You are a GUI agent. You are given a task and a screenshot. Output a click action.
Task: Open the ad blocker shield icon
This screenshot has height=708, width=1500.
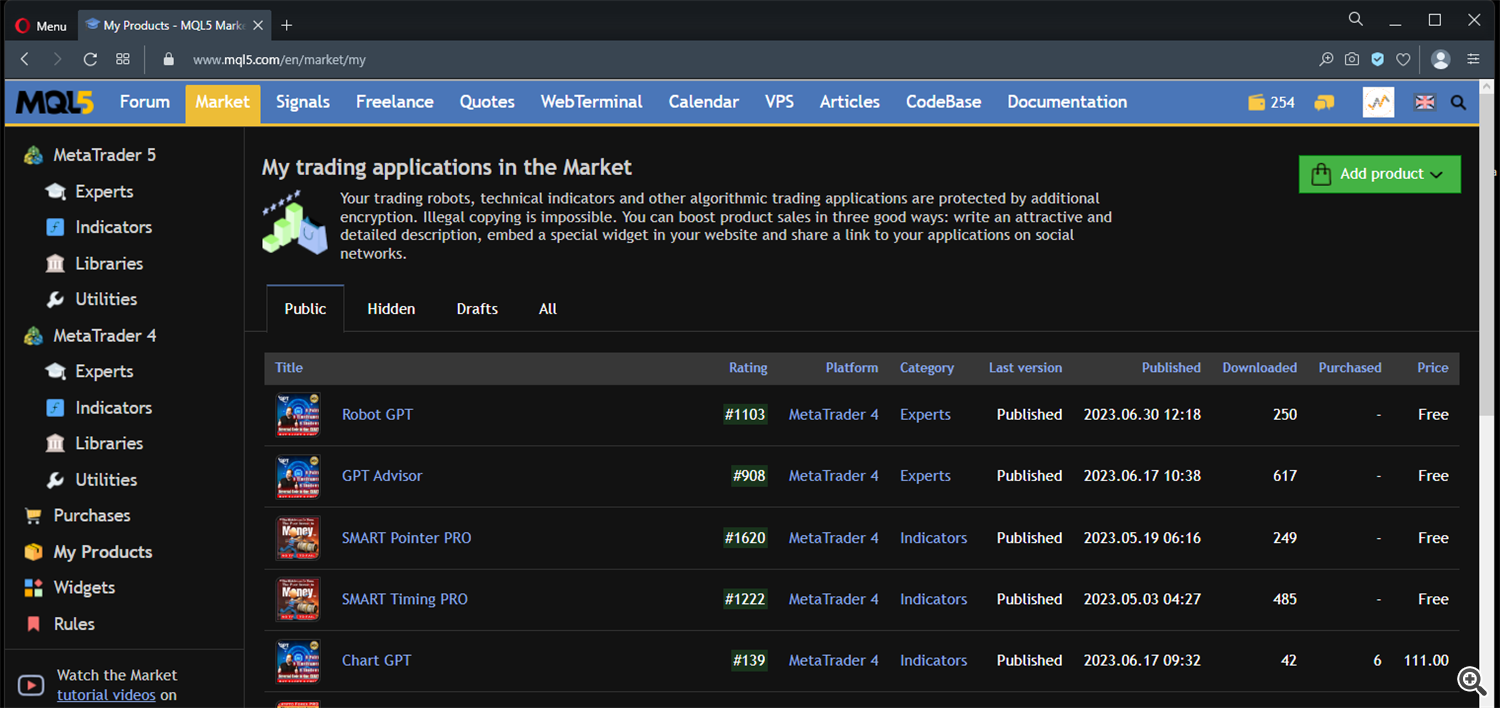point(1378,59)
